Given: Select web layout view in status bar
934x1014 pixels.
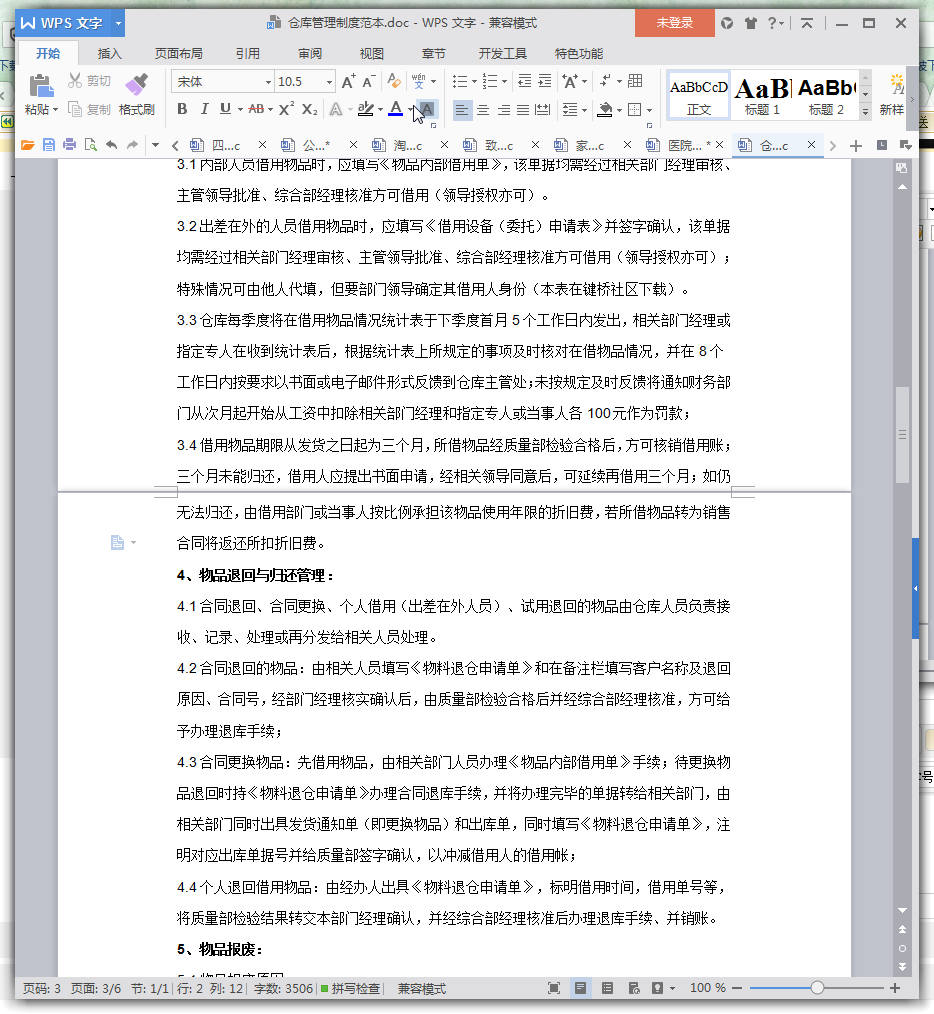Looking at the screenshot, I should (x=633, y=988).
